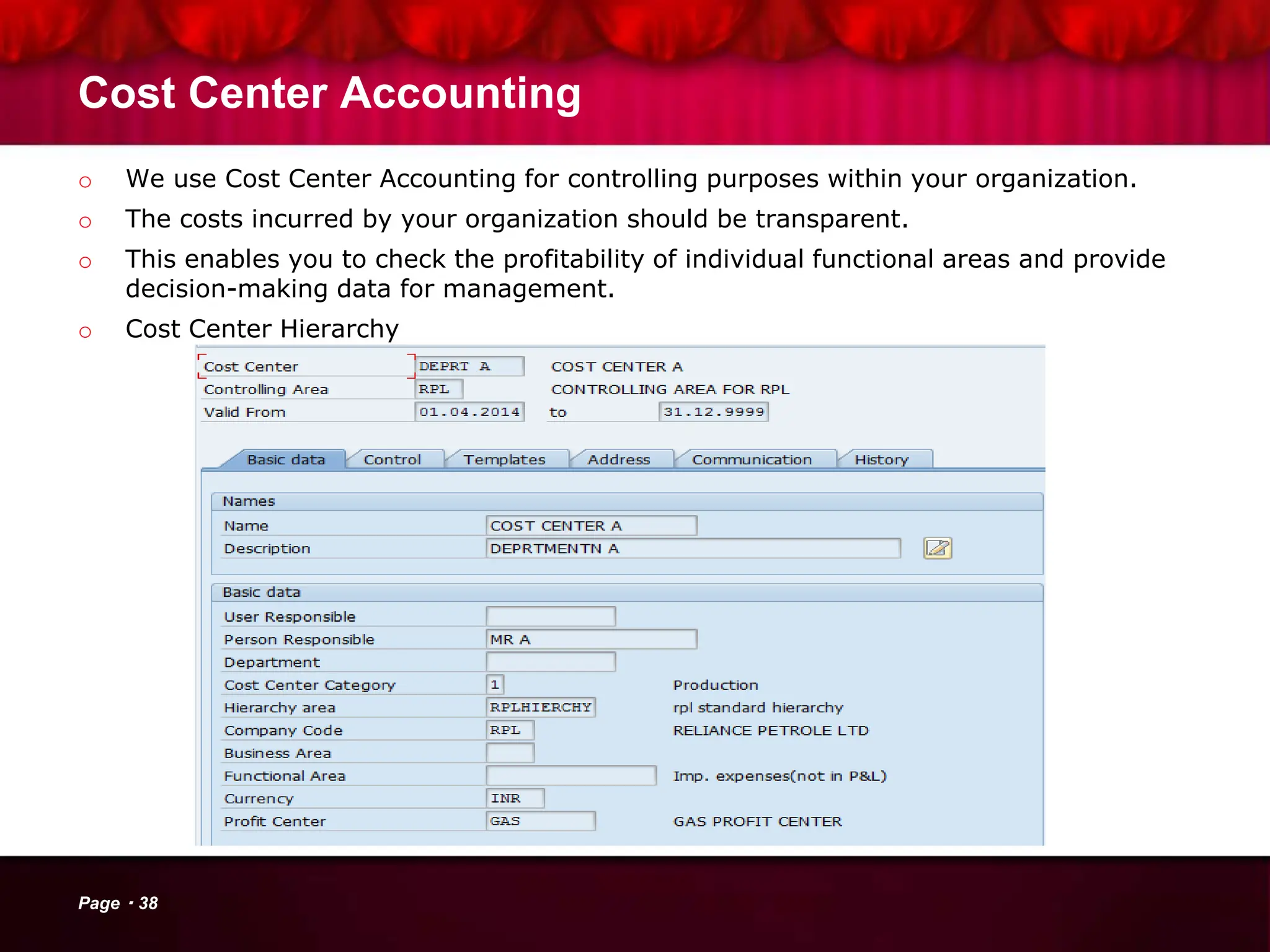Click the empty User Responsible field
The width and height of the screenshot is (1270, 952).
click(x=551, y=617)
